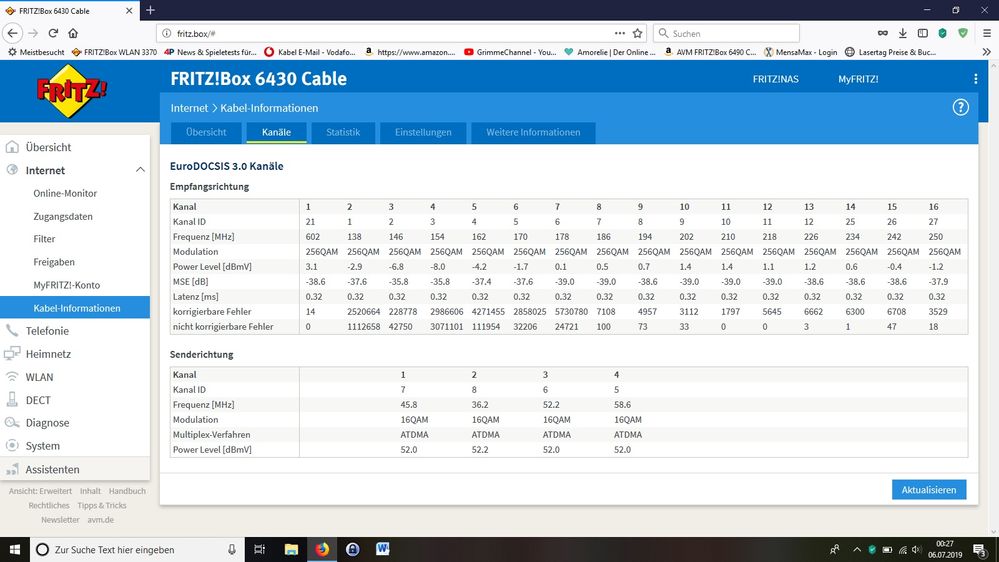Toggle Firefox sidebar icon
The height and width of the screenshot is (562, 999).
(922, 33)
